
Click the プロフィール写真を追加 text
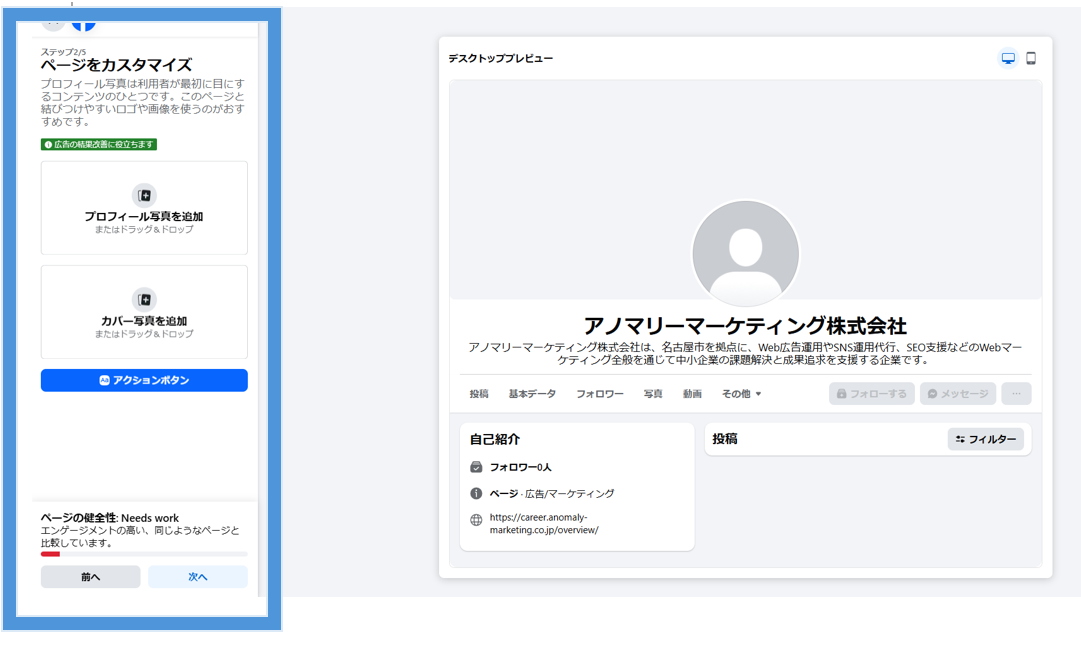click(144, 216)
